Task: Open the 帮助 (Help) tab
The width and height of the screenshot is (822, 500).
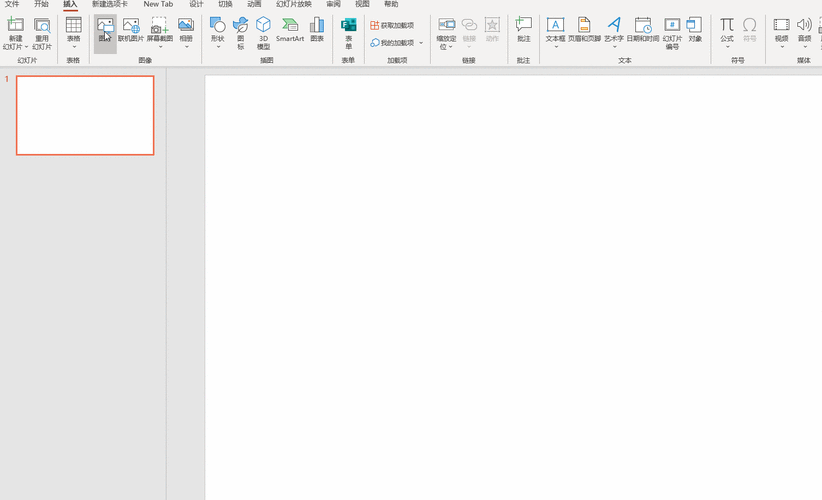Action: 391,4
